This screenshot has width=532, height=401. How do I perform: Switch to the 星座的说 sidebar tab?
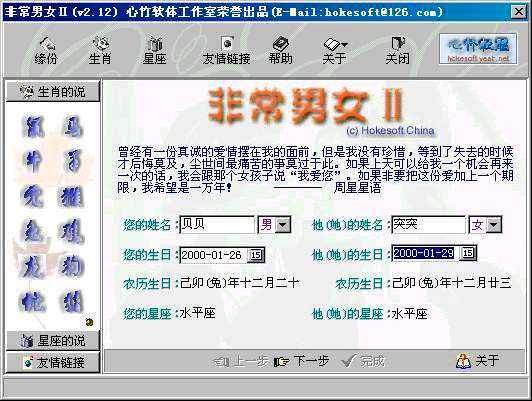(x=53, y=341)
